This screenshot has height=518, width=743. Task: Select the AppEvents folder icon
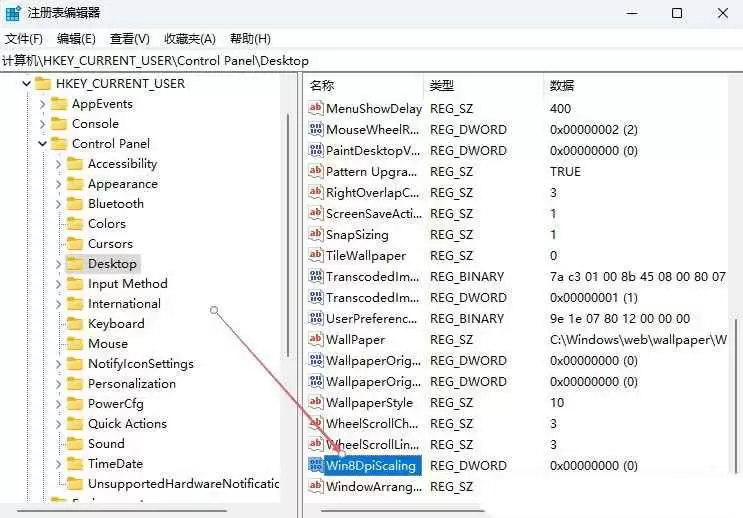coord(59,104)
